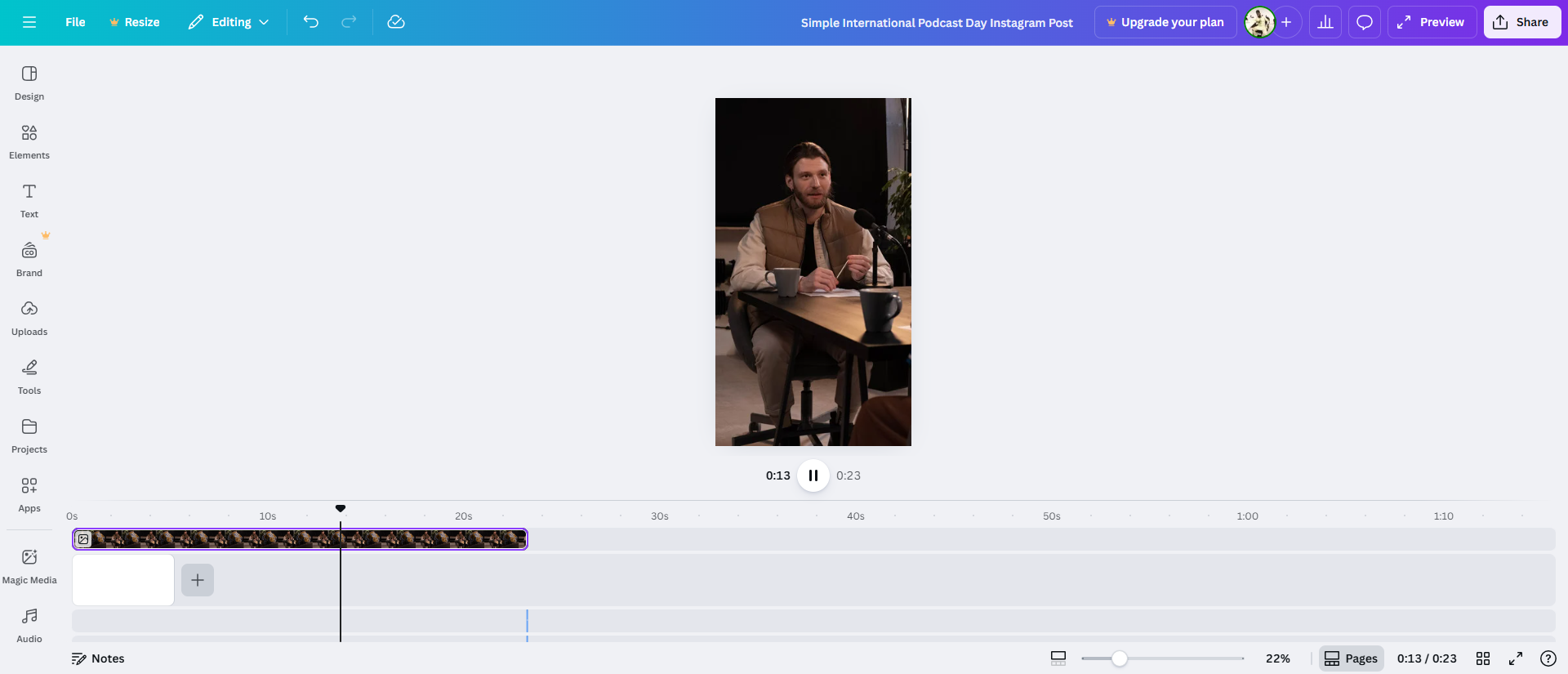Open the Audio panel
1568x674 pixels.
pos(29,625)
